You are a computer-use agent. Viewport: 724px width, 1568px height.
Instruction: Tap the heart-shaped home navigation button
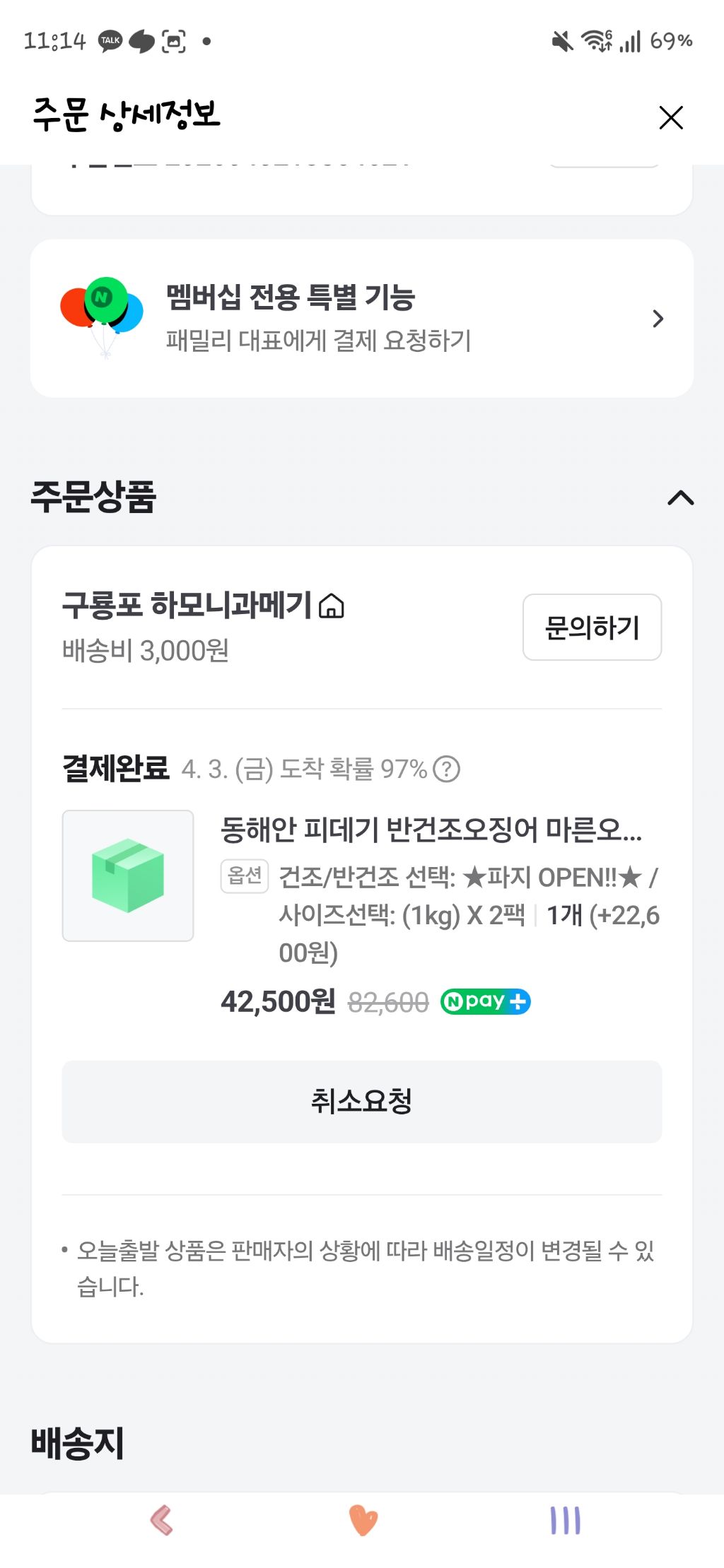[x=363, y=1520]
